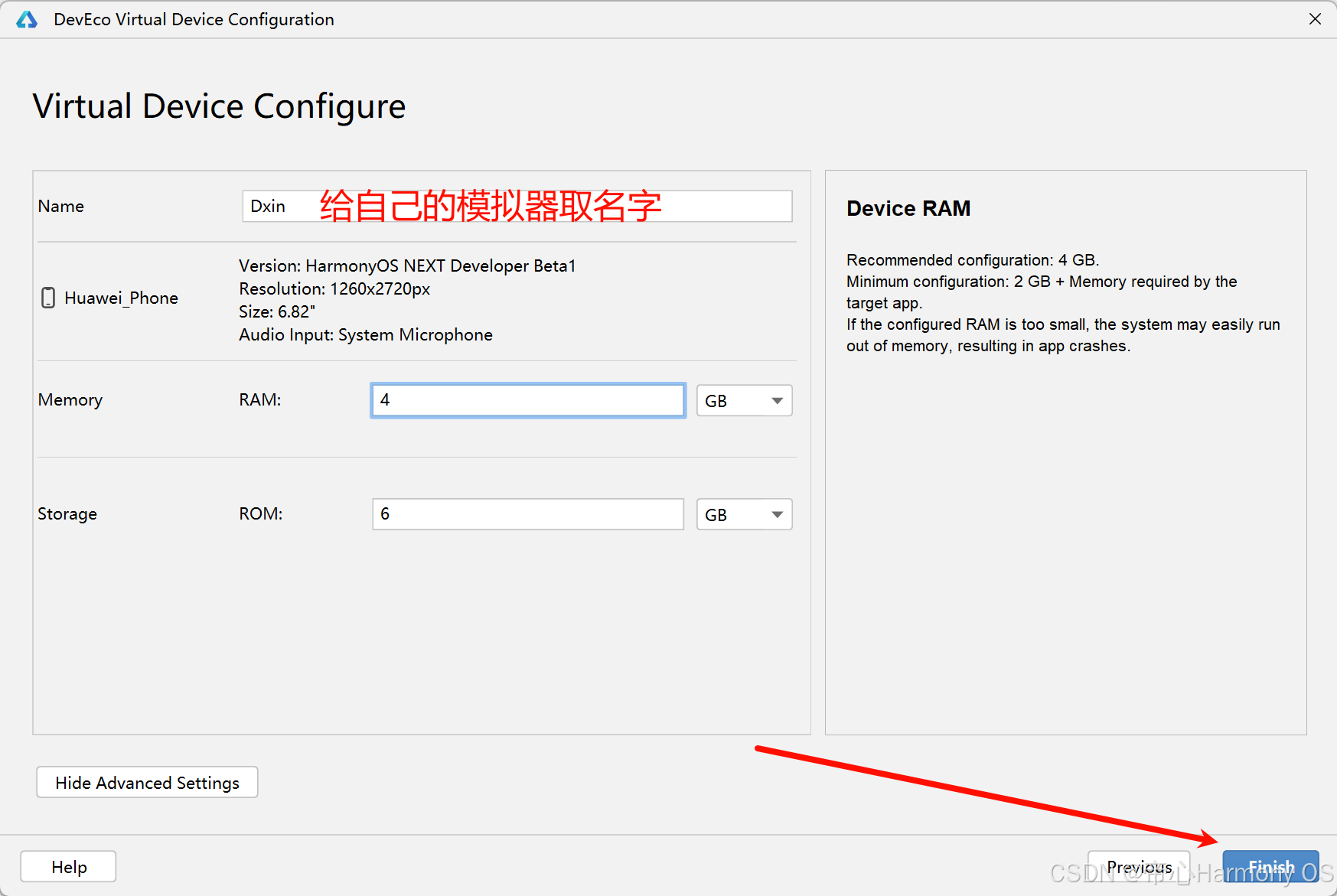Focus the Name field containing Dxin
1337x896 pixels.
[x=517, y=207]
